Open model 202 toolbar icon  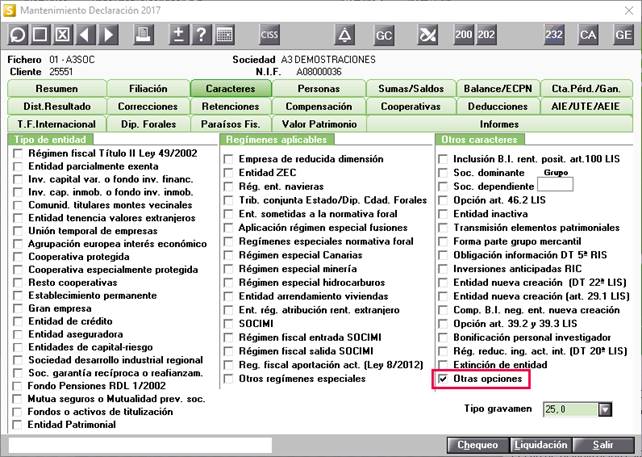tap(486, 35)
